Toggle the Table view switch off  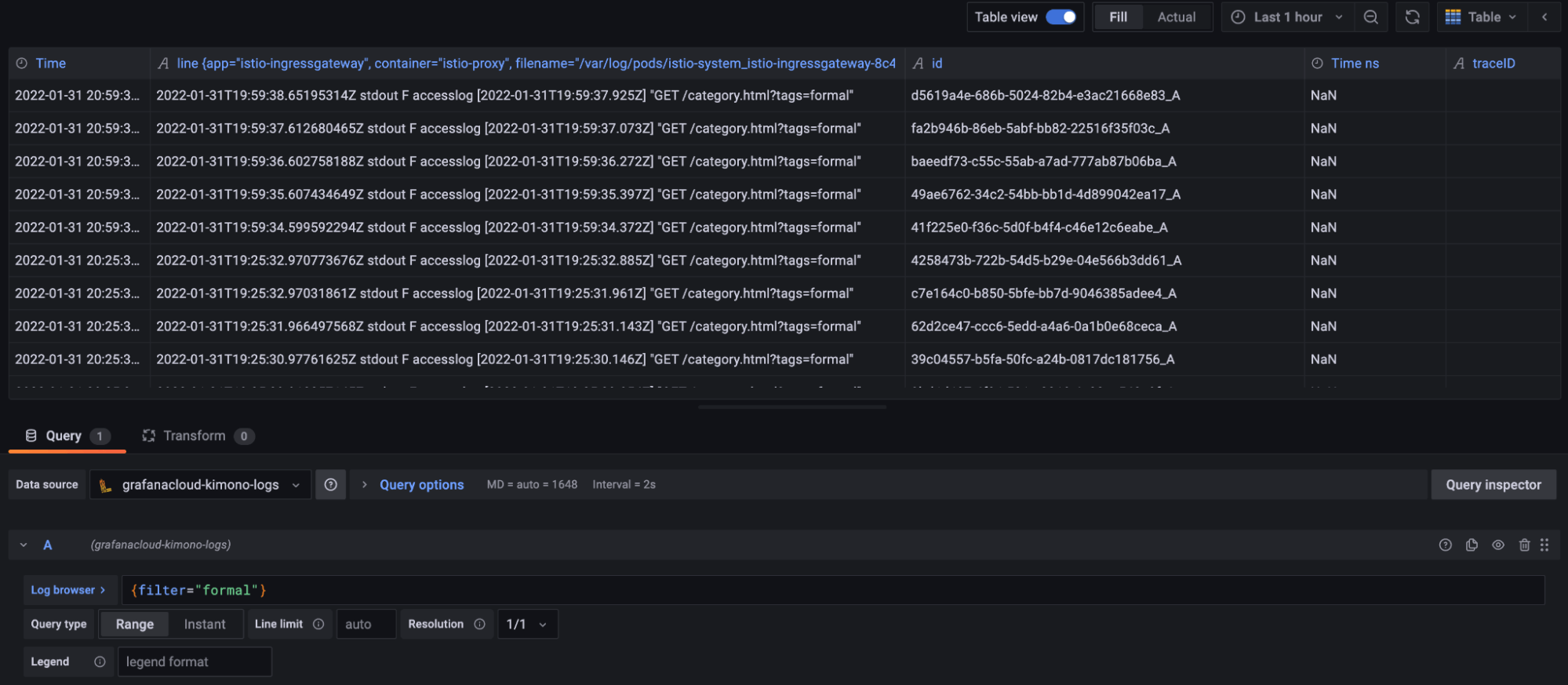point(1060,17)
